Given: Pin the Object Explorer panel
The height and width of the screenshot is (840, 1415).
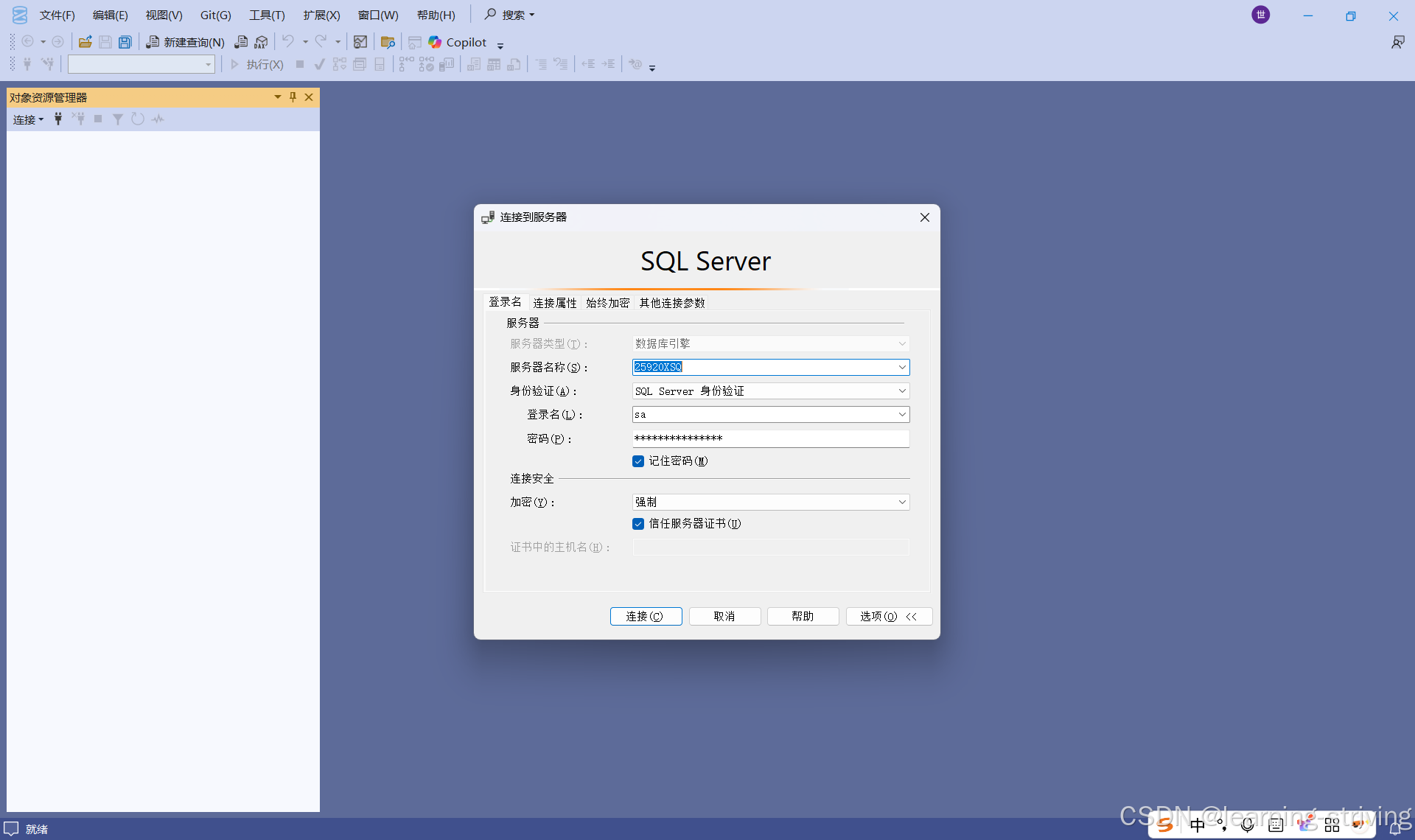Looking at the screenshot, I should click(x=293, y=97).
